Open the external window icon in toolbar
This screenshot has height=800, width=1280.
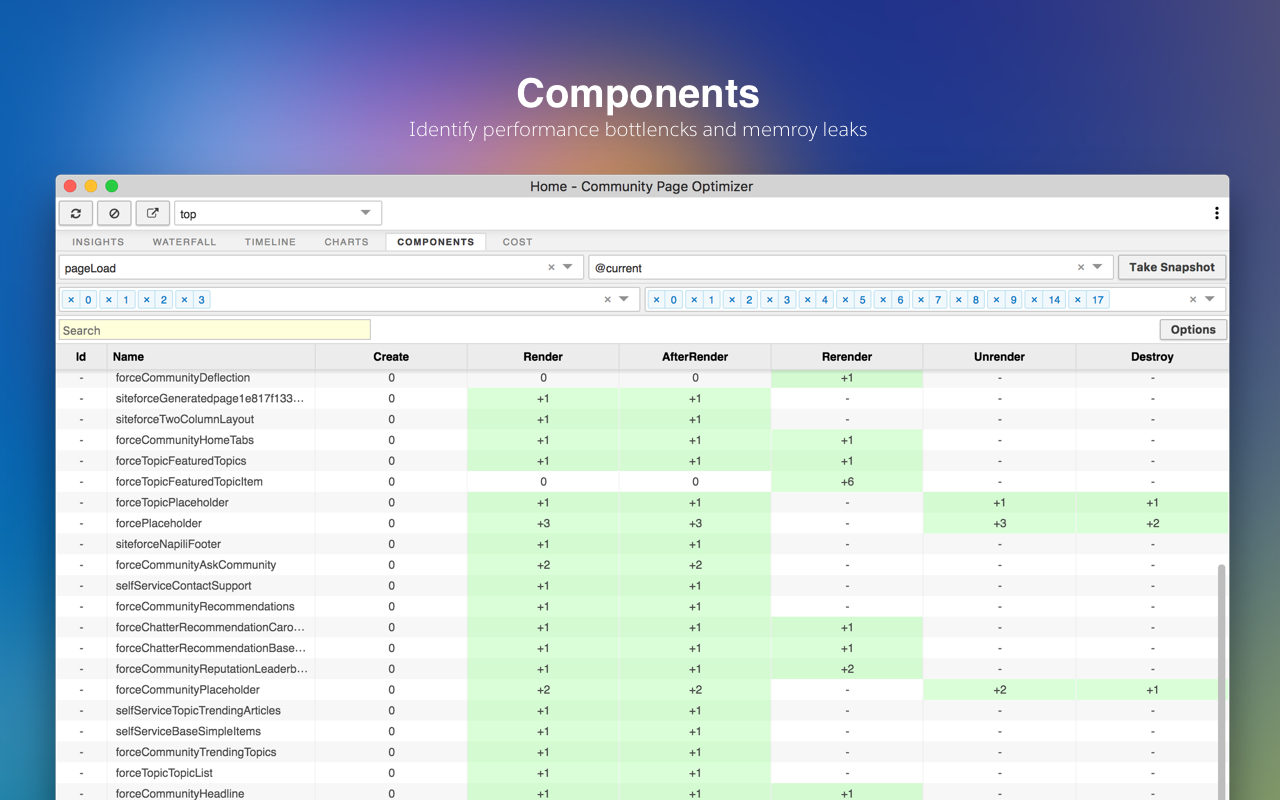pos(152,213)
